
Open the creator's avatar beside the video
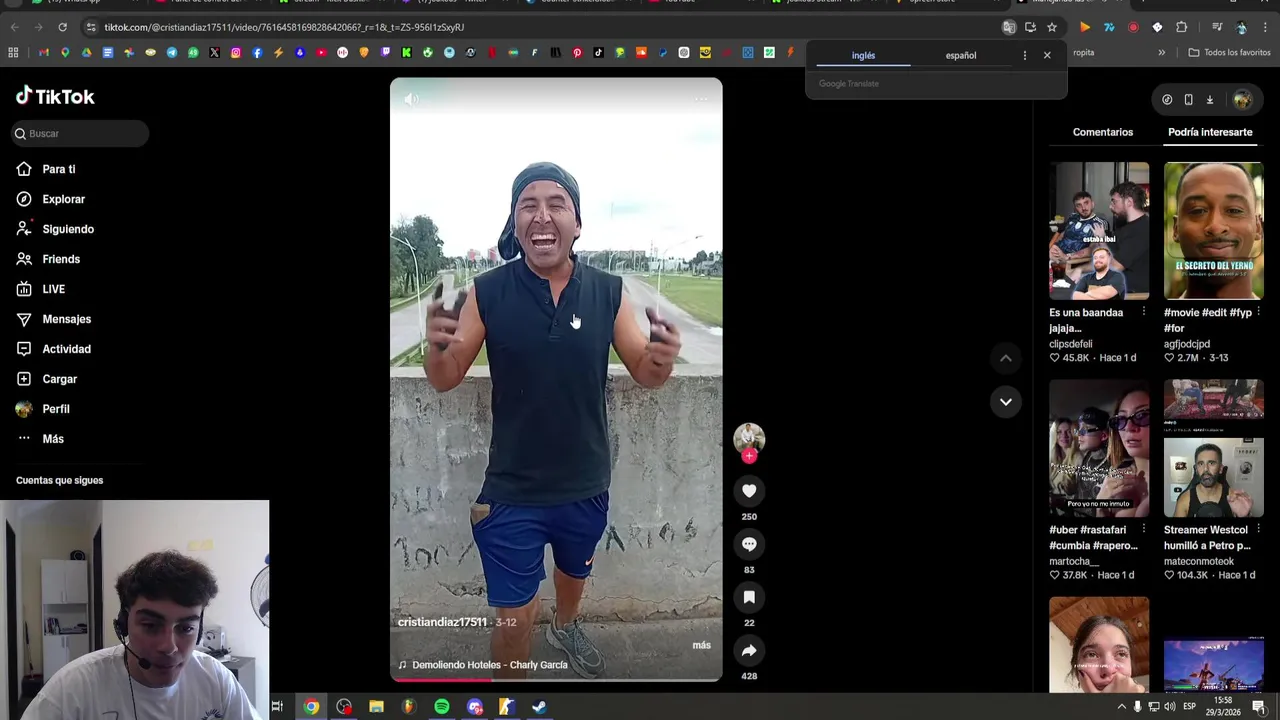[x=749, y=438]
